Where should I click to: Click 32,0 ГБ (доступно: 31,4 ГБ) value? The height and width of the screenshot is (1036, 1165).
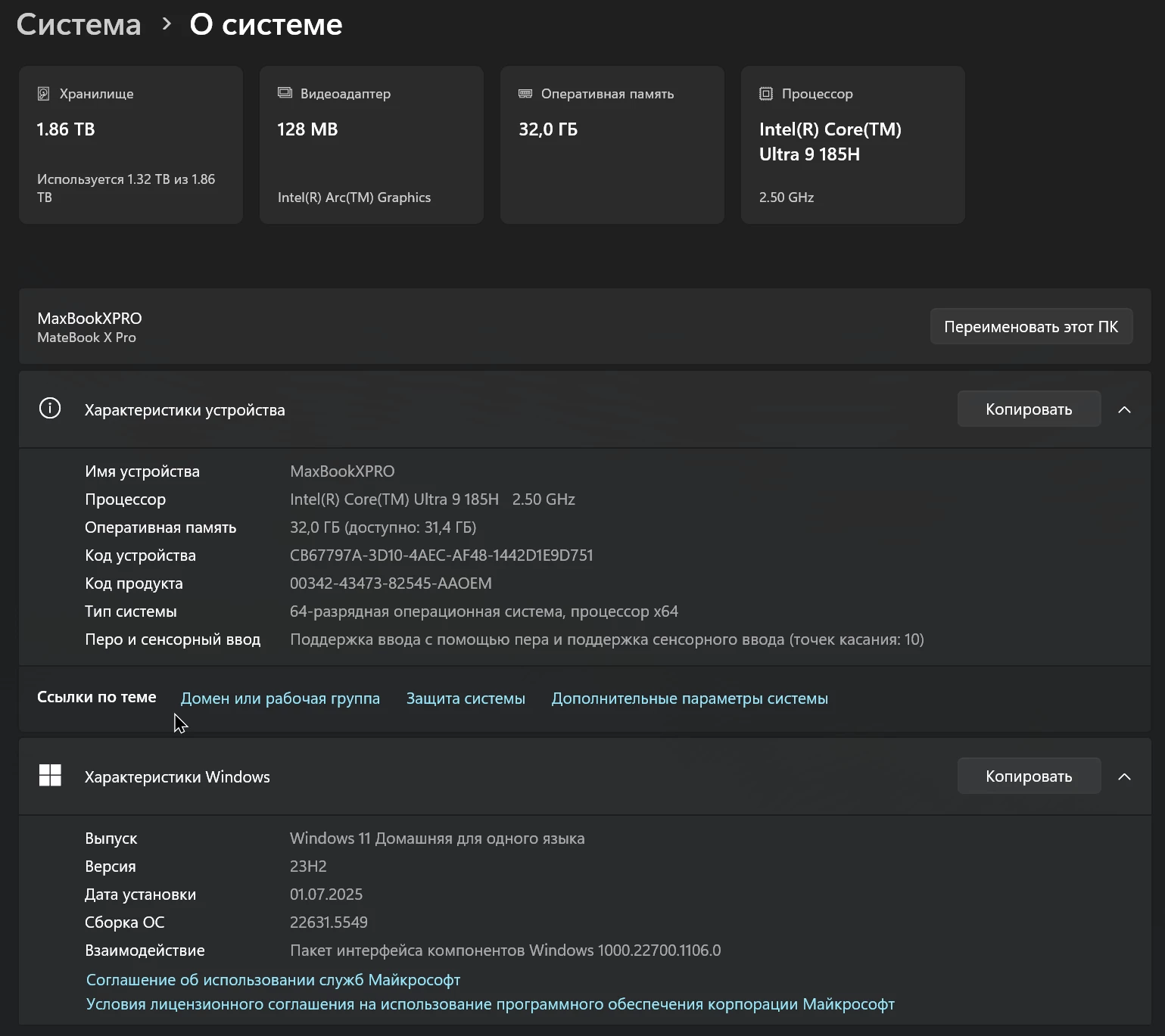click(383, 527)
